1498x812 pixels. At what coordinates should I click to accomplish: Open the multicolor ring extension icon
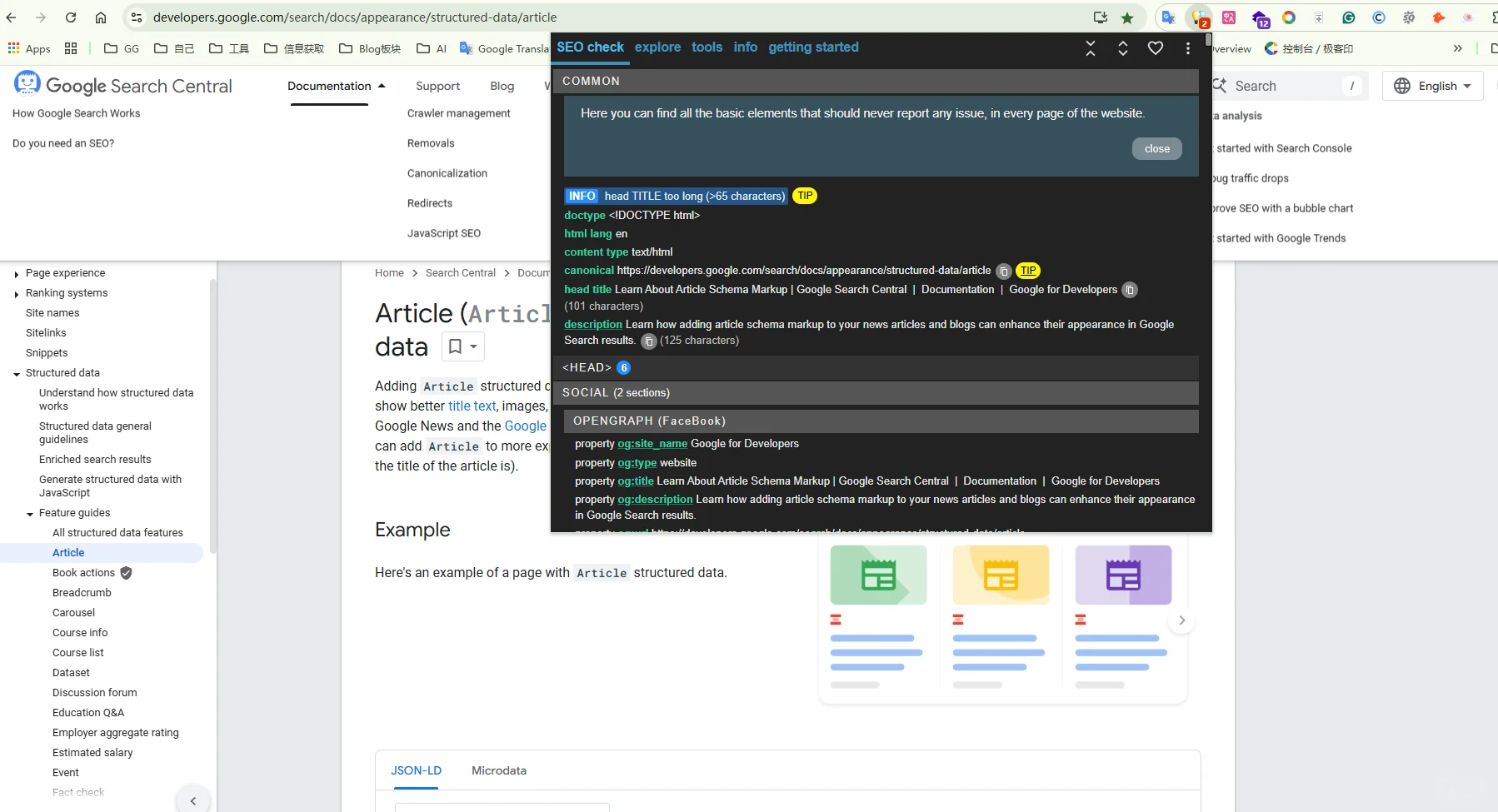click(x=1289, y=17)
